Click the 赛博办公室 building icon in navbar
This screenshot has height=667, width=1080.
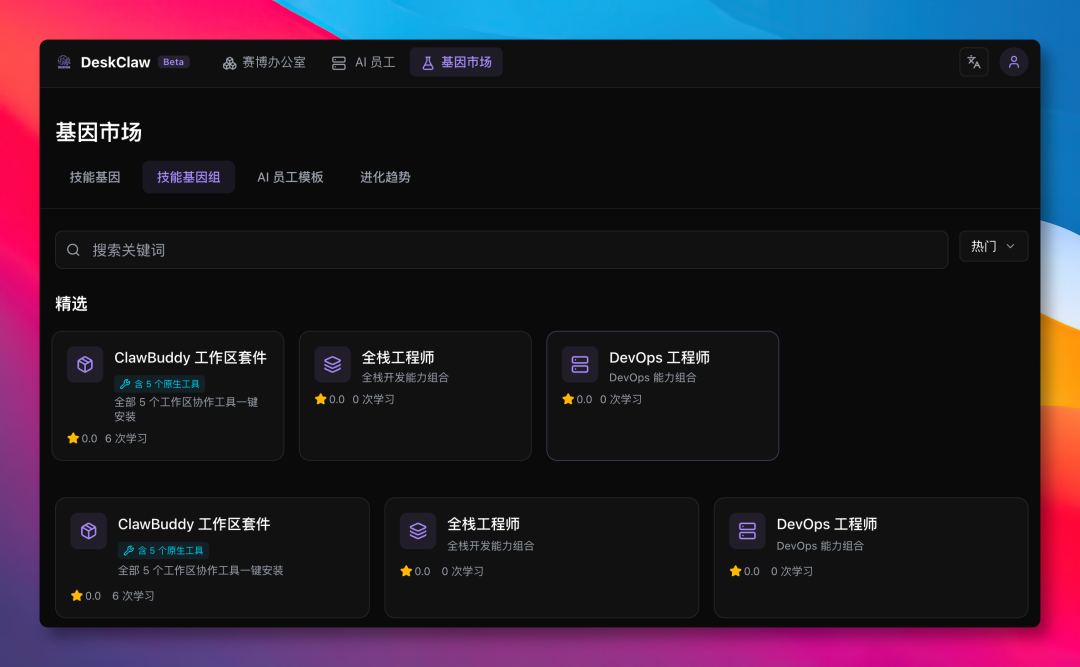click(x=228, y=61)
